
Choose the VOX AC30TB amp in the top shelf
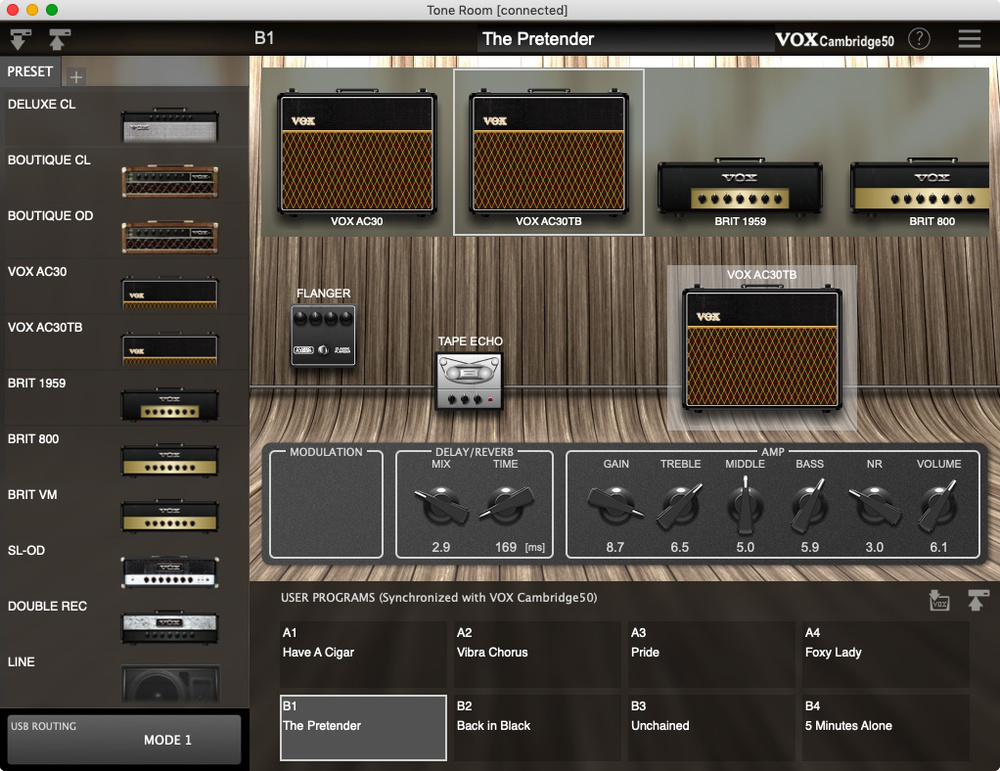pos(548,153)
